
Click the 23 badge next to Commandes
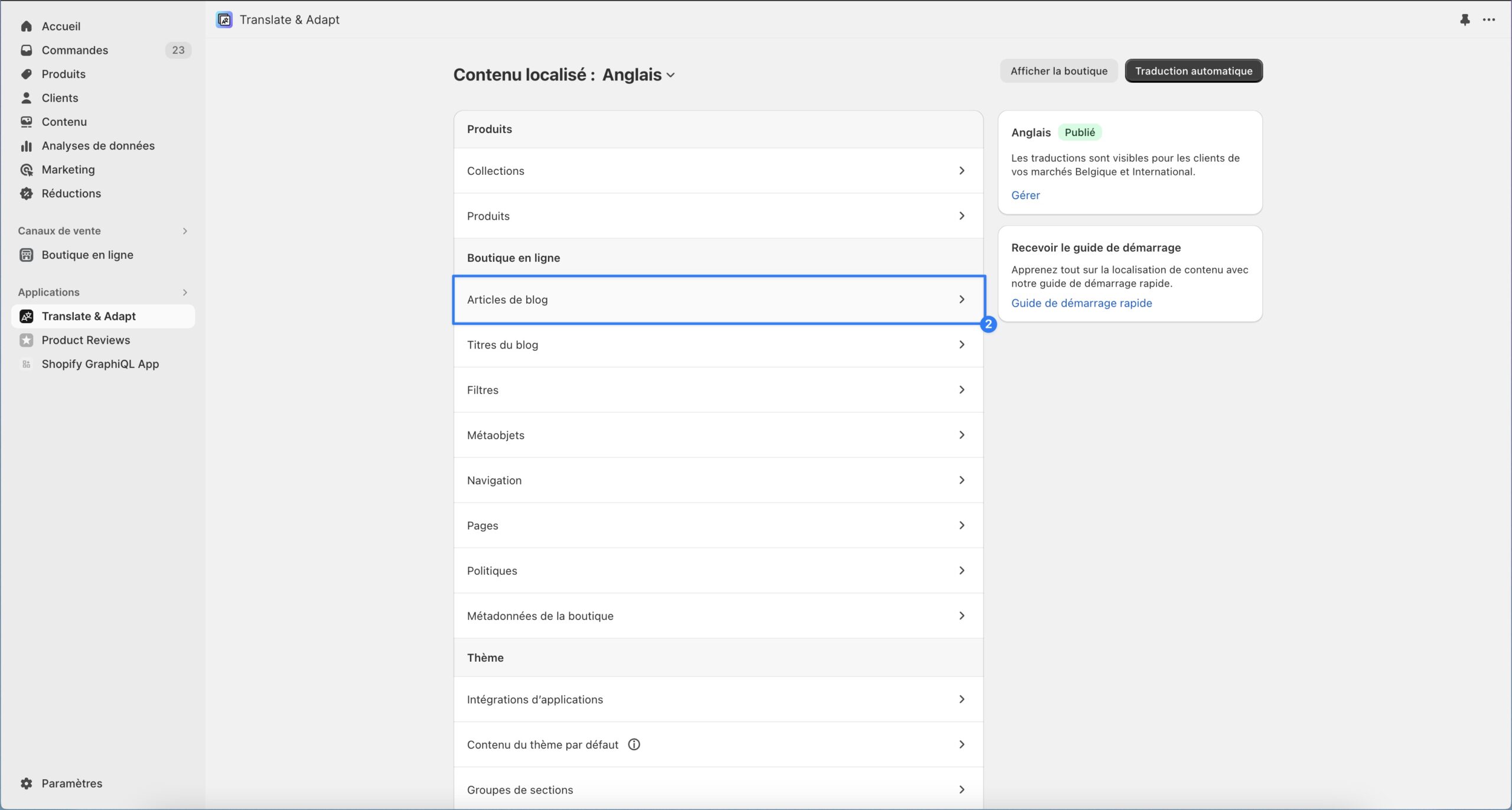pos(178,50)
